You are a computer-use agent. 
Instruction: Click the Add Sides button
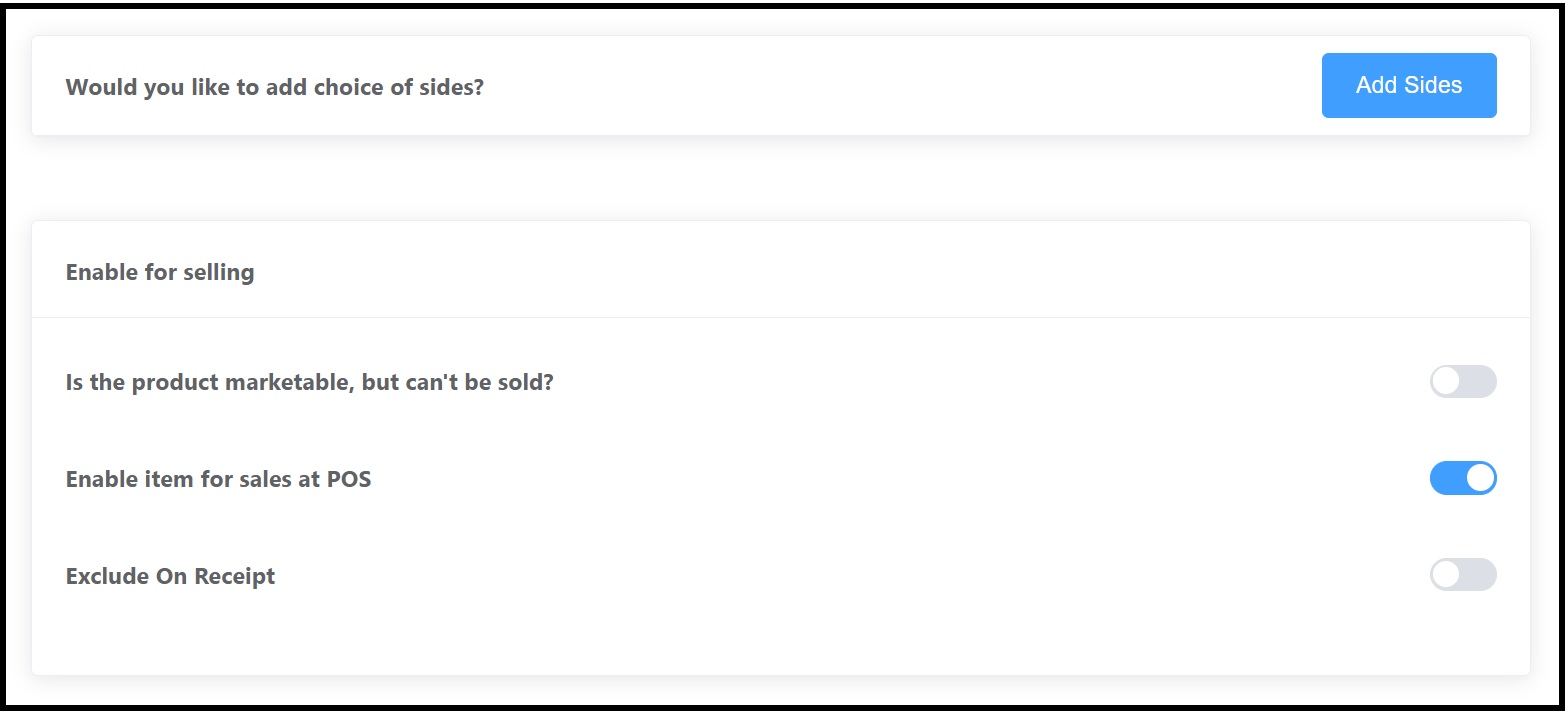pos(1408,86)
